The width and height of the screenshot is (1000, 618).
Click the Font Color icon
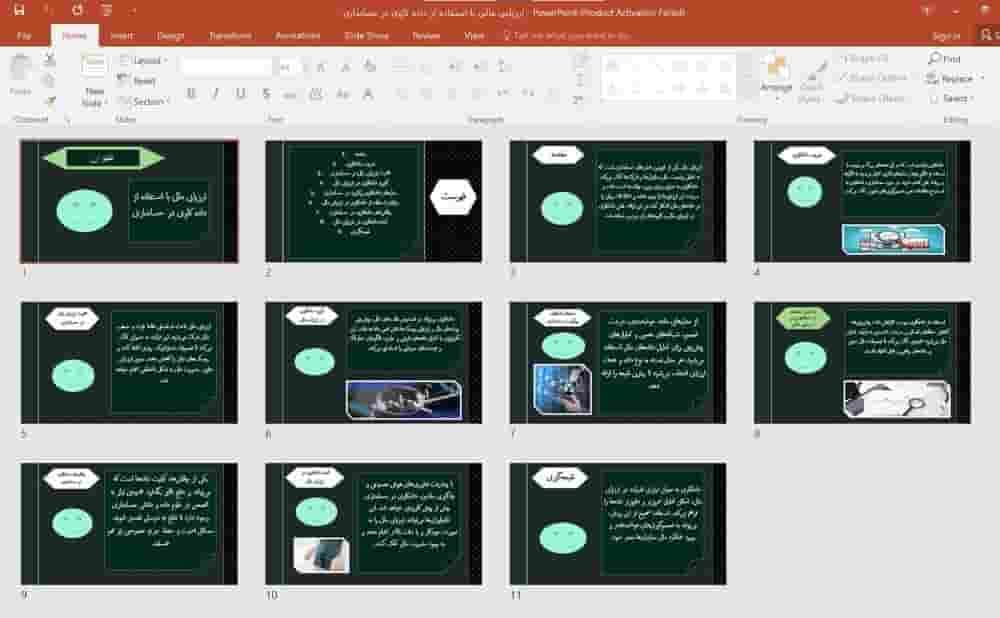coord(368,94)
